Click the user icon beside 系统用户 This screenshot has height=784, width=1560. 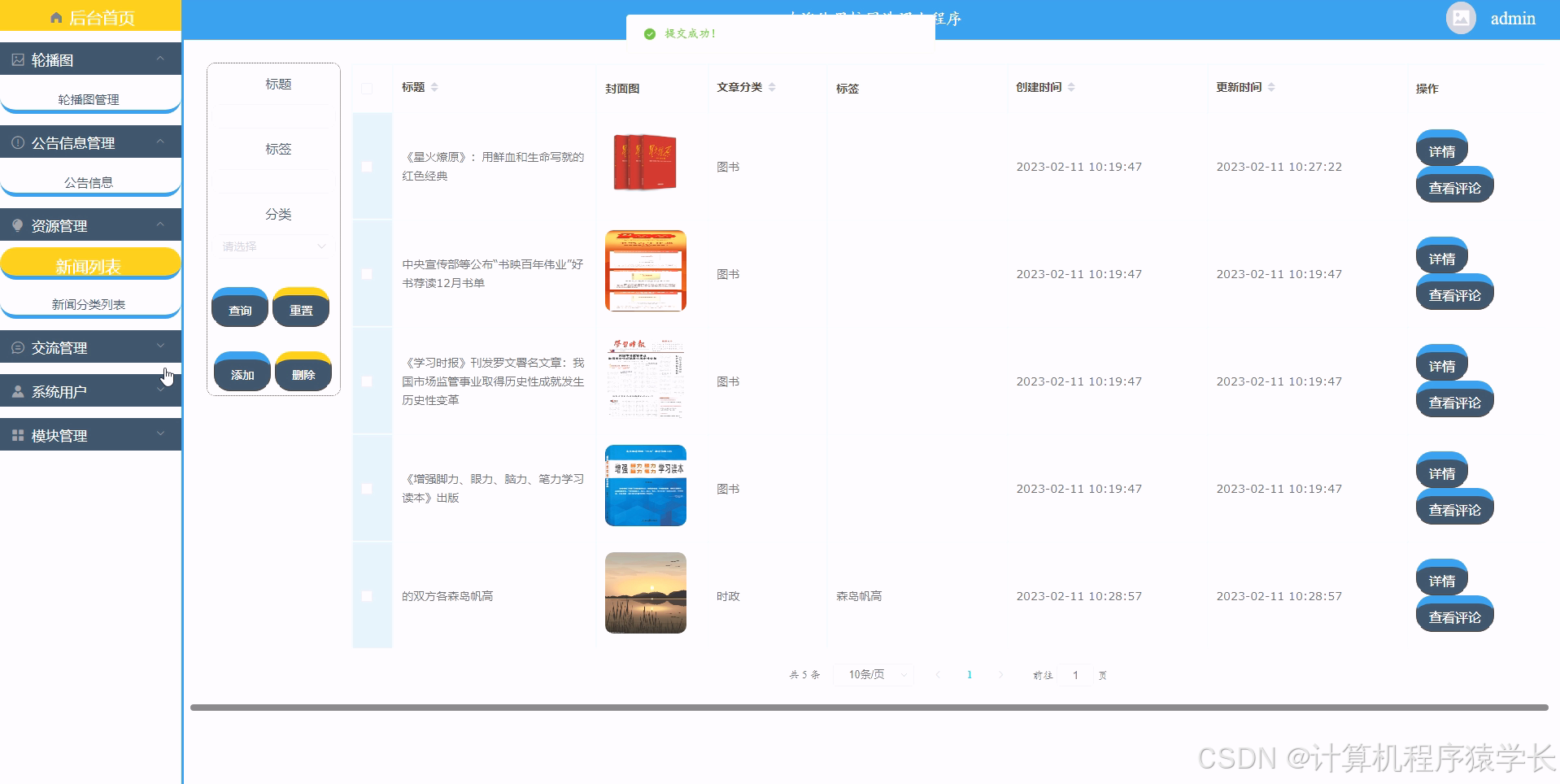[x=18, y=391]
